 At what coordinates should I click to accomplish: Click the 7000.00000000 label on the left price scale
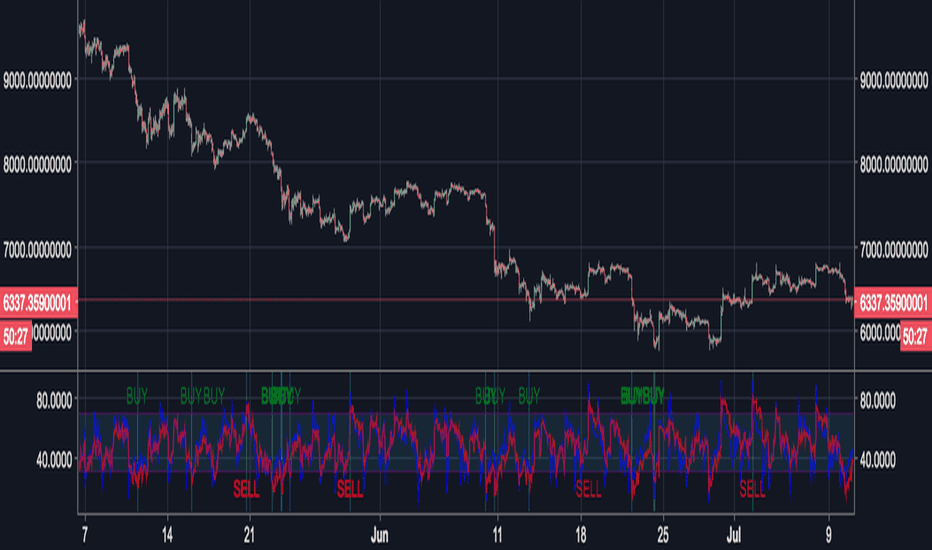(x=37, y=250)
